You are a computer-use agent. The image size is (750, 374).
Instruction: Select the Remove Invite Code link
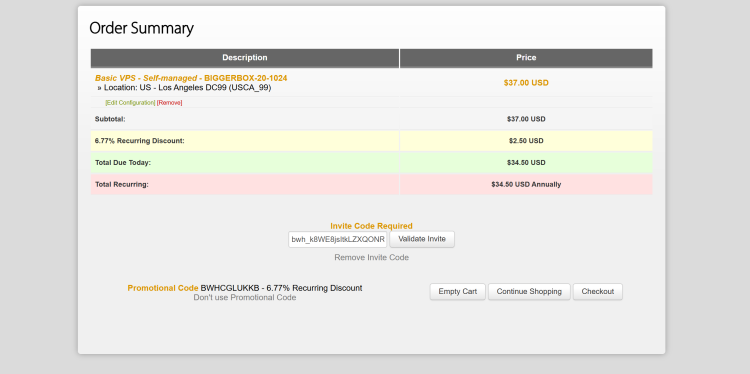coord(372,257)
